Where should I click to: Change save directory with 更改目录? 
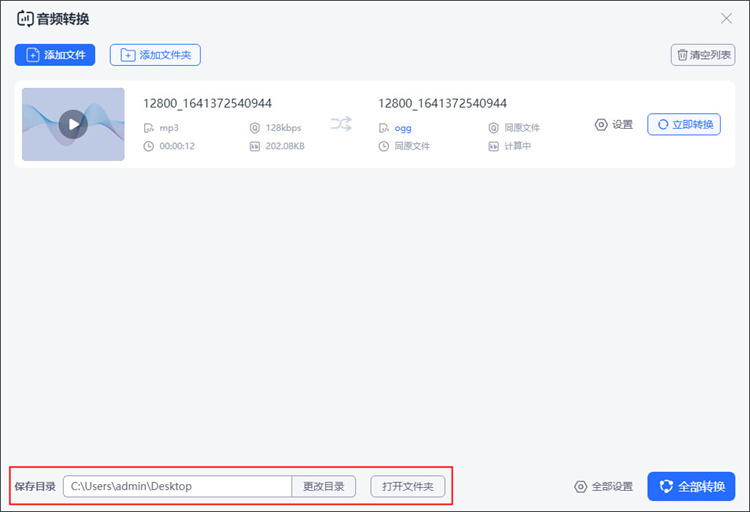[324, 486]
